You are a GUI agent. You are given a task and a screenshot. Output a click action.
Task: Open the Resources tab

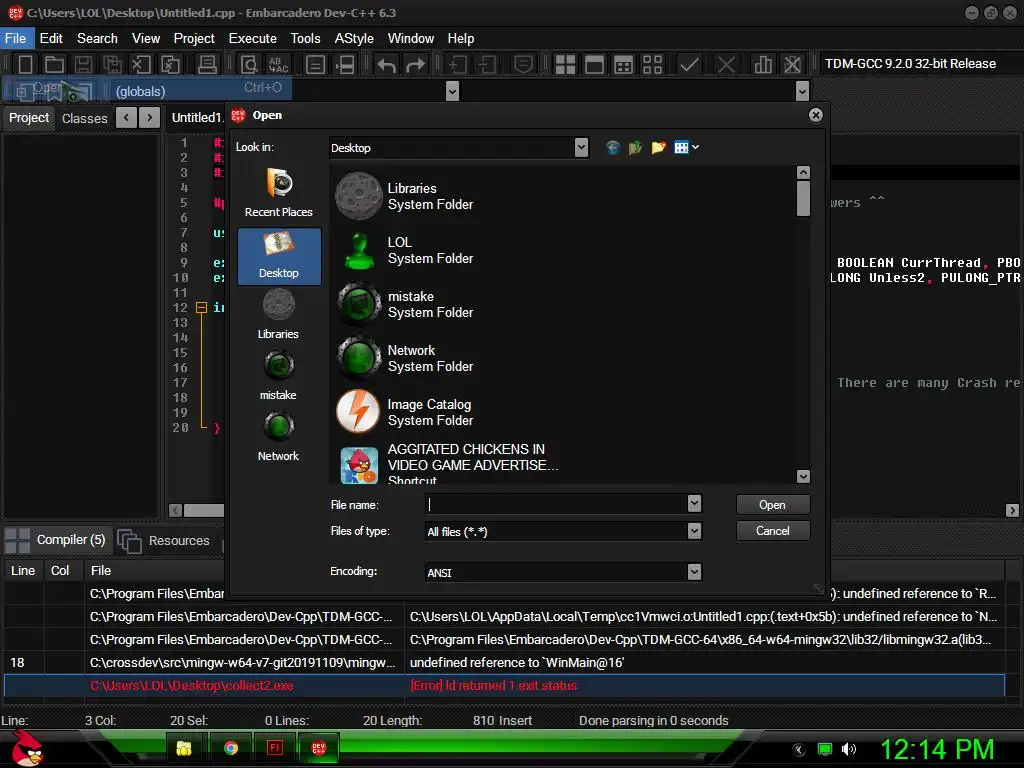coord(165,541)
